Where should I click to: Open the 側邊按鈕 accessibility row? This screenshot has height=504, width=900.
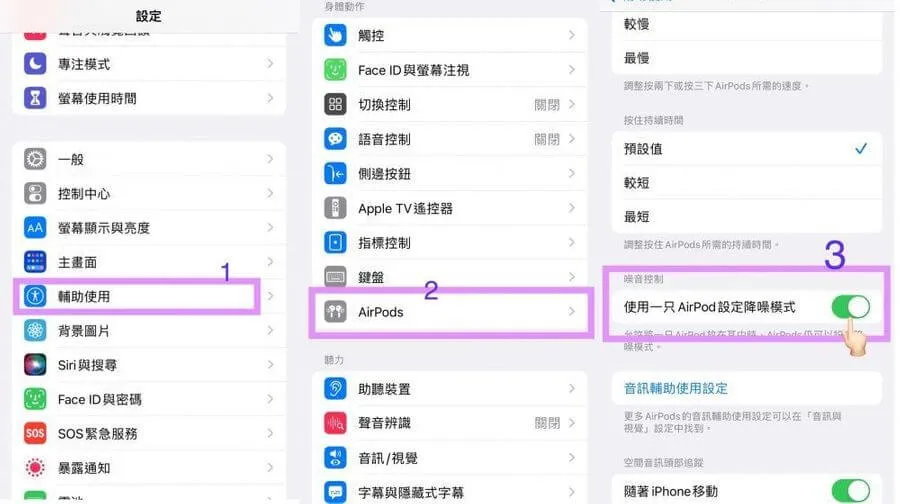[449, 173]
